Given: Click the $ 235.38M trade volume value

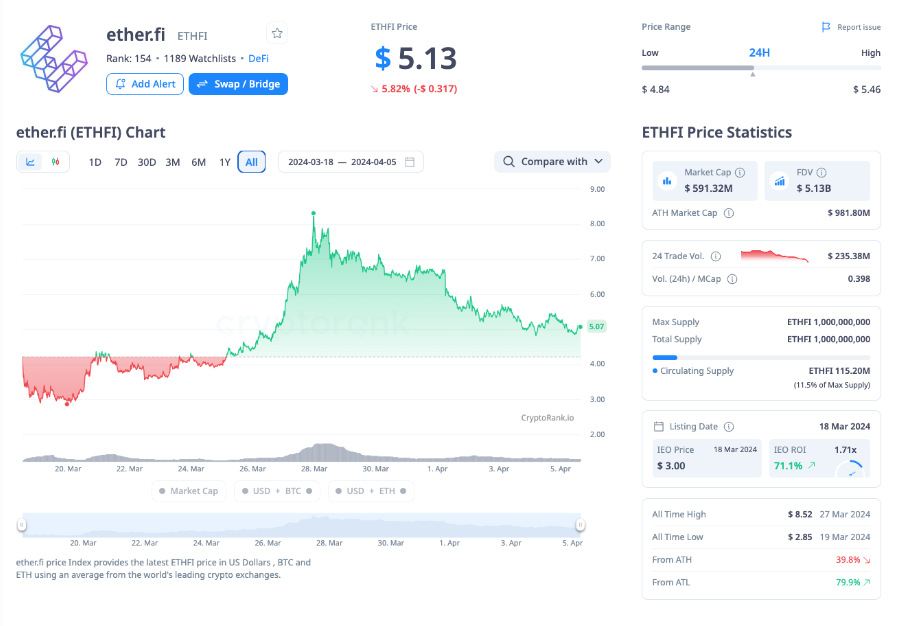Looking at the screenshot, I should 849,256.
